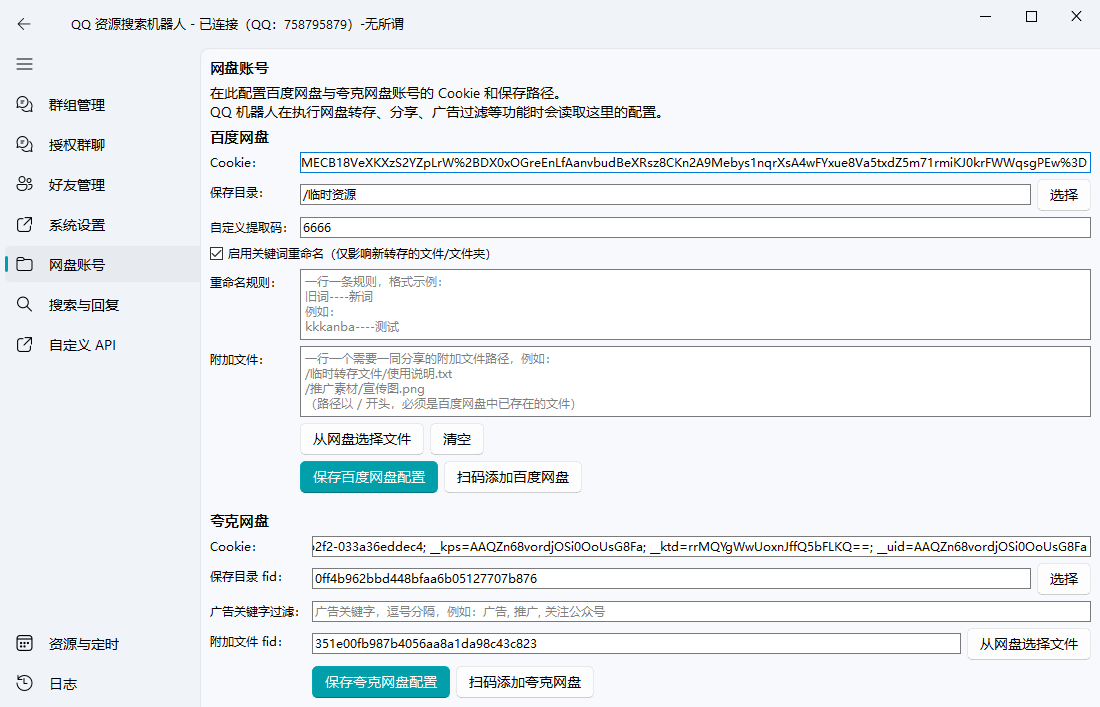Click the back arrow in the title bar
Image resolution: width=1100 pixels, height=707 pixels.
tap(23, 24)
